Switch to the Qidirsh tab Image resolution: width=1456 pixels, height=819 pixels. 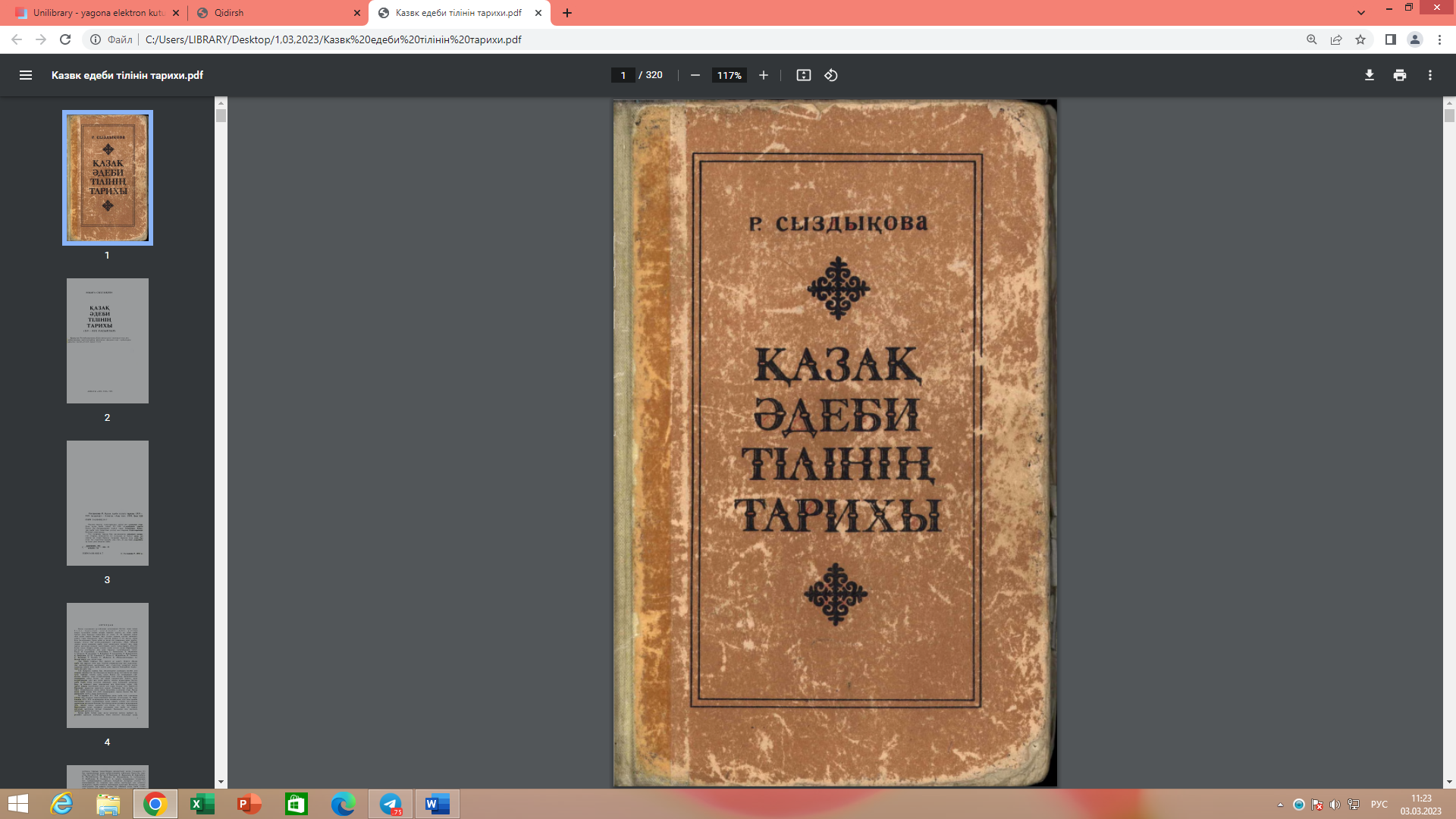tap(277, 13)
